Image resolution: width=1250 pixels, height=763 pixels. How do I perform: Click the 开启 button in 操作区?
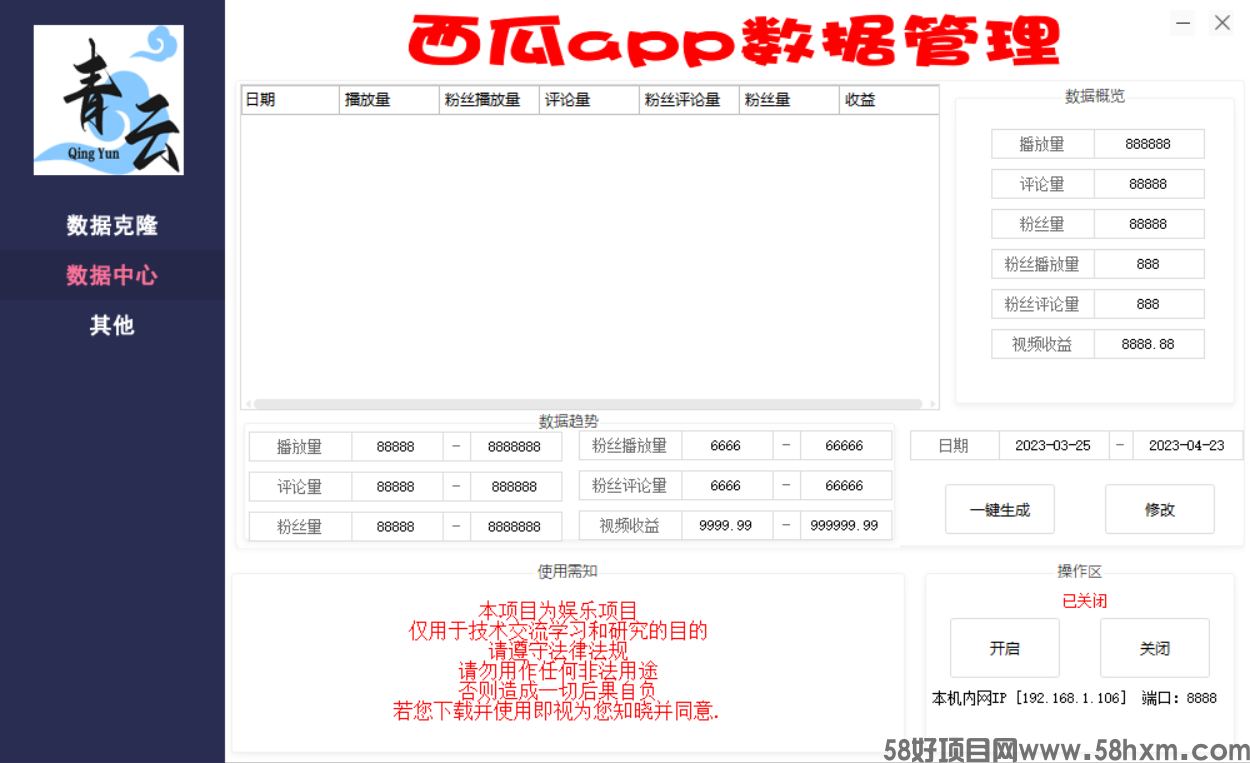1005,648
